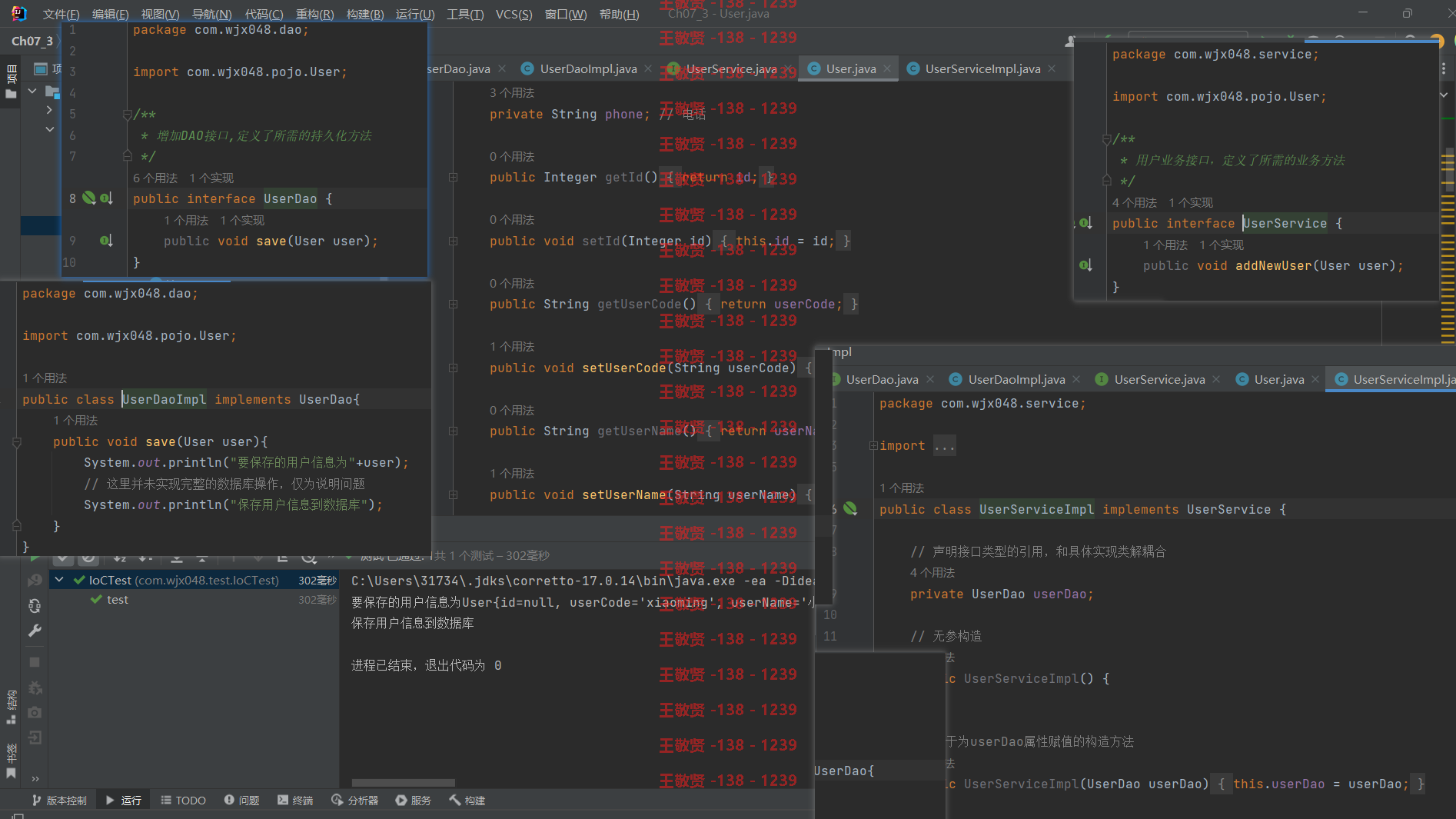1456x819 pixels.
Task: Rerun failed tests in the run panel
Action: (x=34, y=581)
